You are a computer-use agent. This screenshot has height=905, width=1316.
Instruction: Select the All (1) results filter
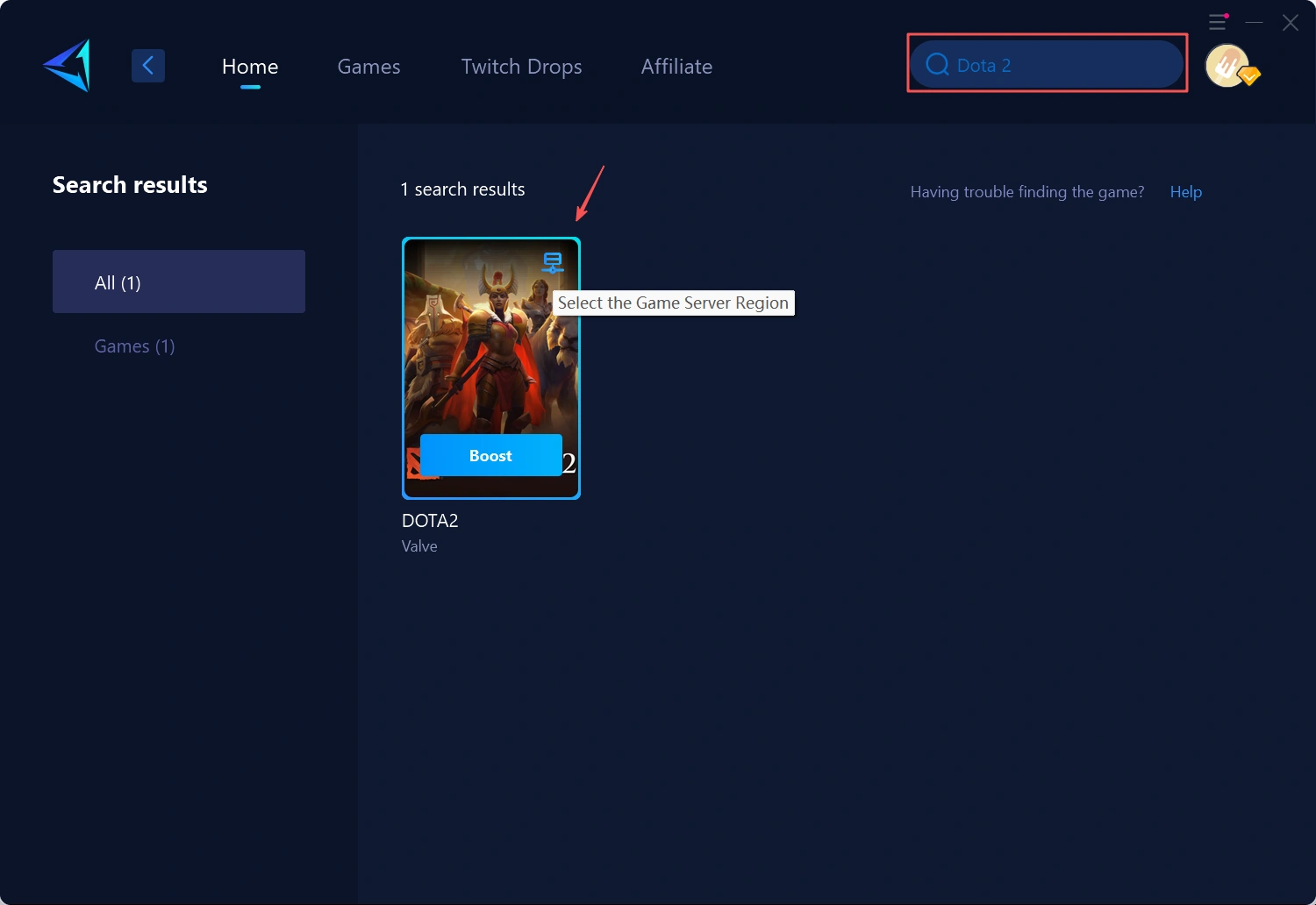click(x=179, y=281)
